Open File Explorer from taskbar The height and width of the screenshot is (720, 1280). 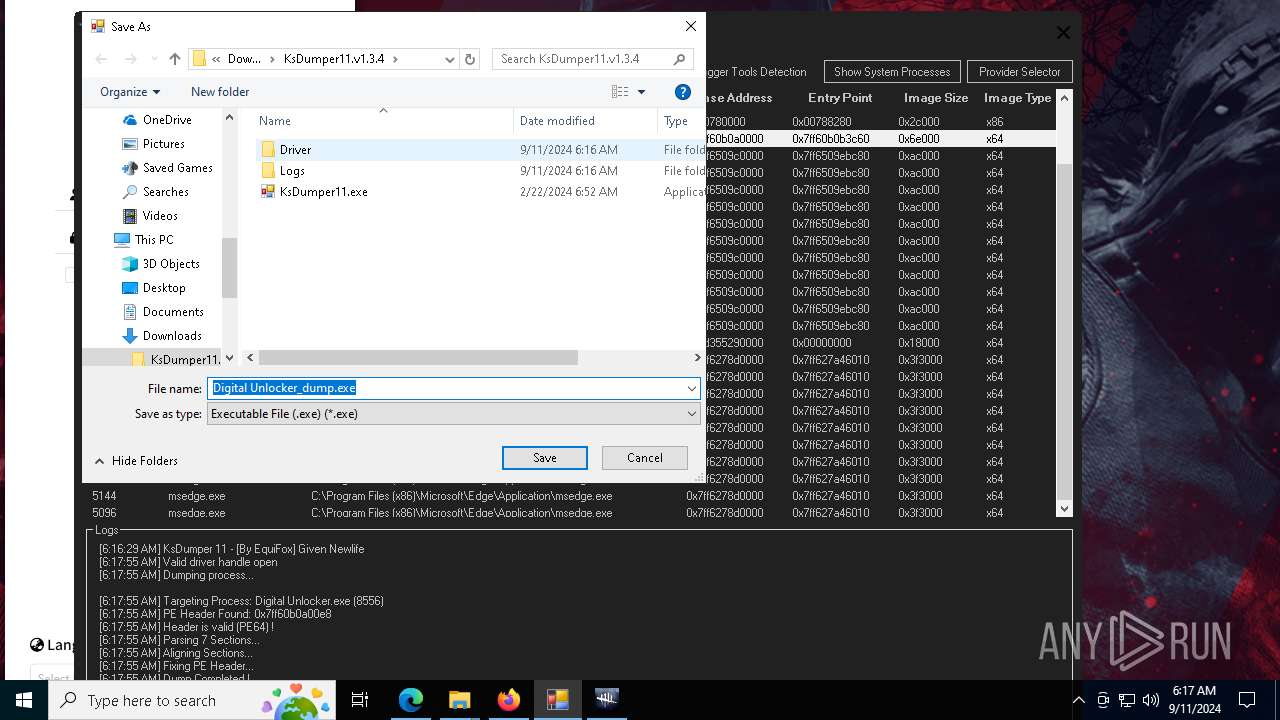(x=459, y=700)
